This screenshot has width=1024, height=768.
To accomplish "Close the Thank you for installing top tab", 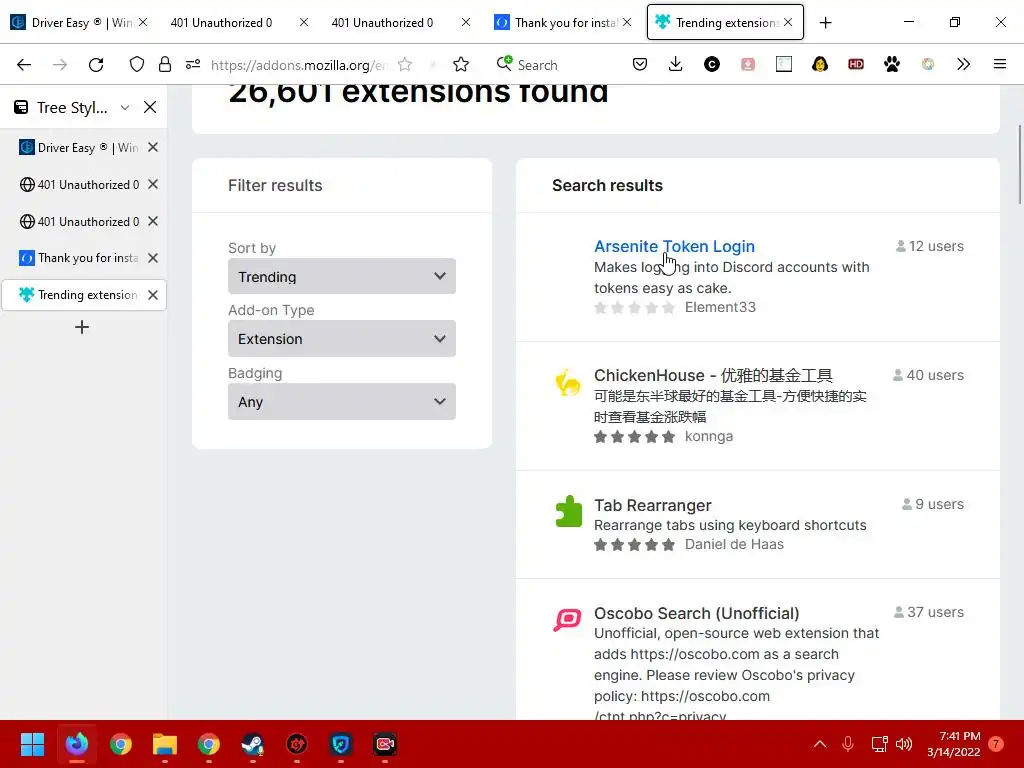I will tap(627, 23).
